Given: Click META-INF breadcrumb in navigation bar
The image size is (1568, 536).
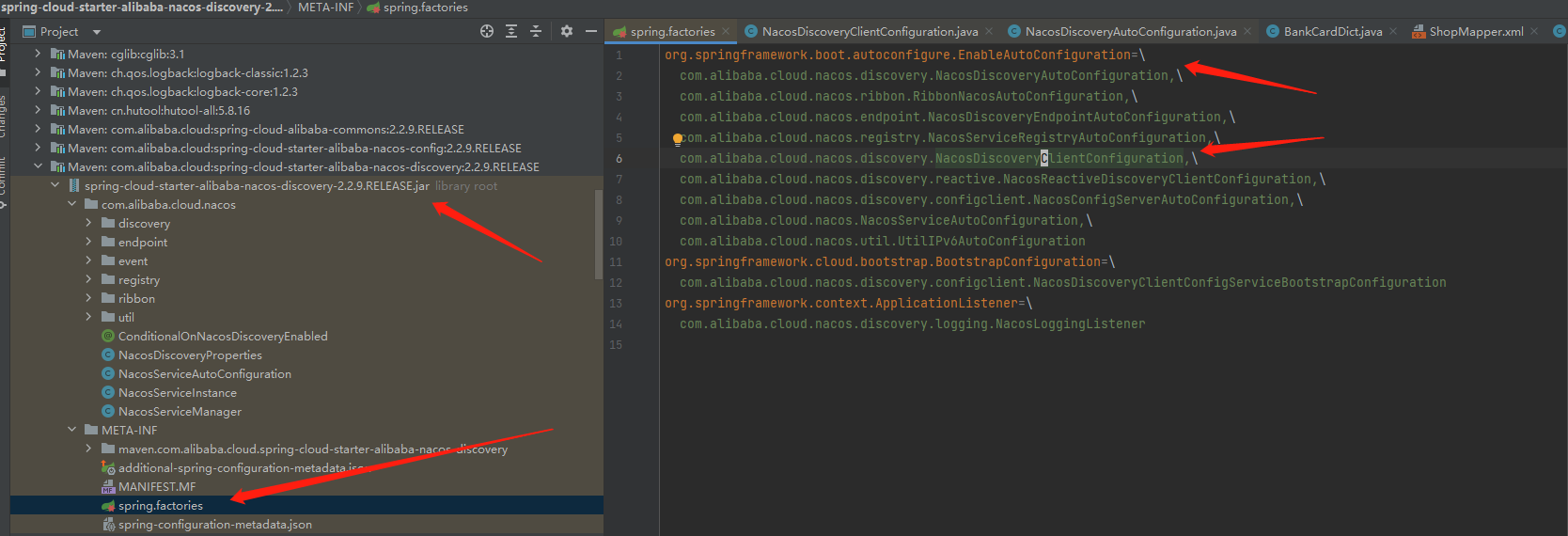Looking at the screenshot, I should click(x=325, y=8).
